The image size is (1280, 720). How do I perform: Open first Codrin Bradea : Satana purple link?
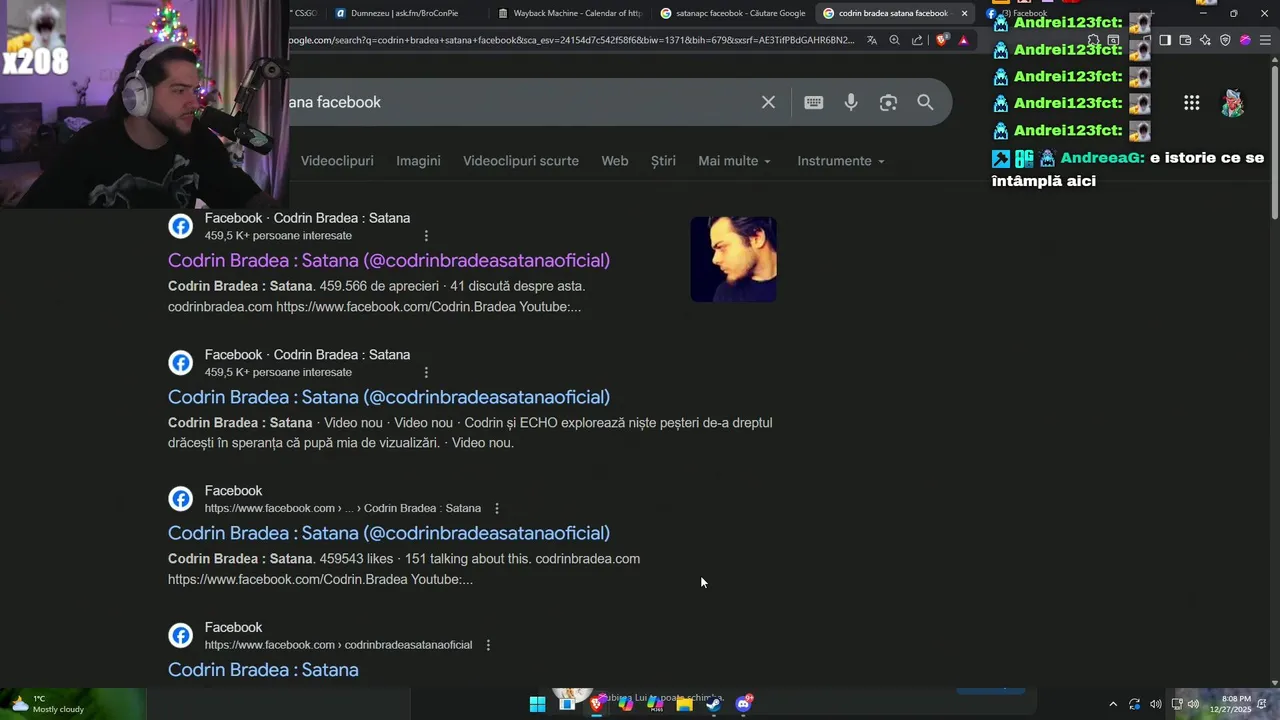tap(389, 260)
